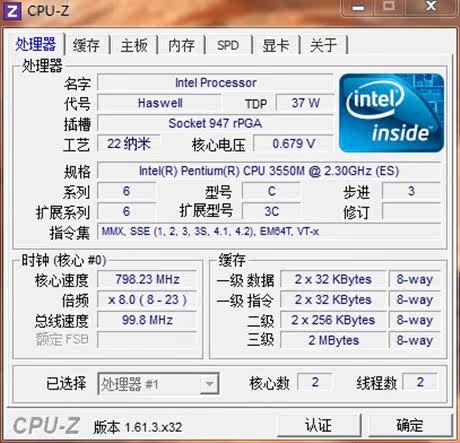The height and width of the screenshot is (443, 460).
Task: Click the processor name field Intel Processor
Action: pos(215,82)
